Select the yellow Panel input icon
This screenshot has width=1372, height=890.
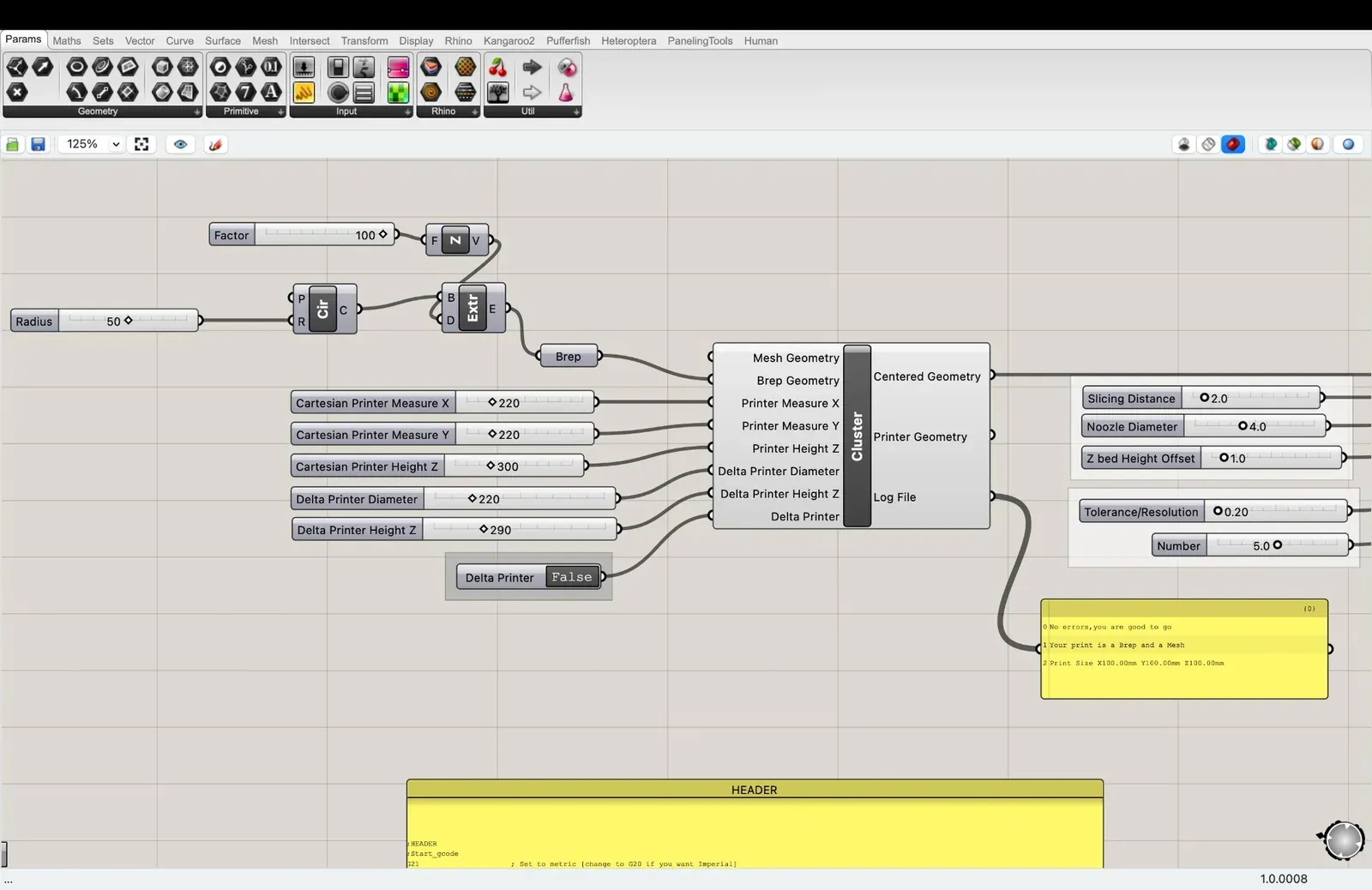(304, 92)
